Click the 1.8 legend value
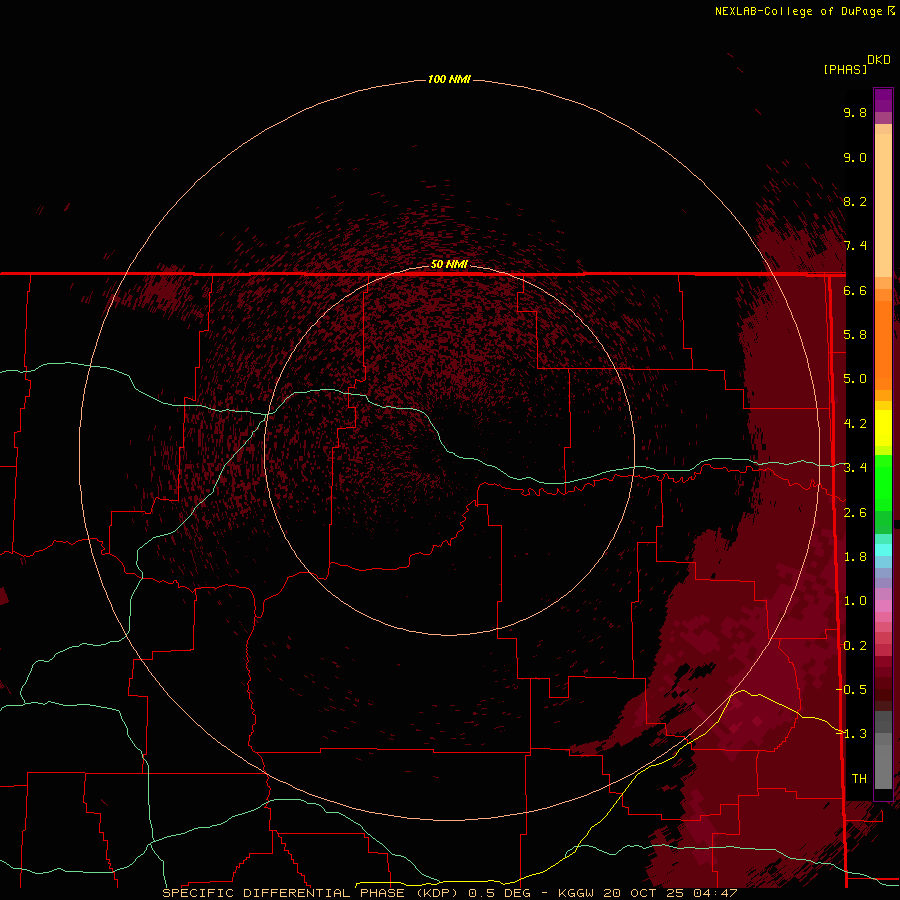 855,557
